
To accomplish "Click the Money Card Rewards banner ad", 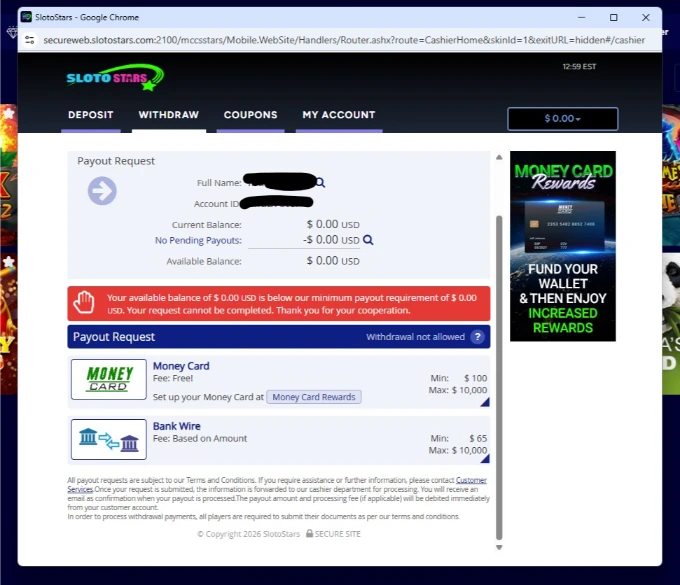I will point(563,246).
